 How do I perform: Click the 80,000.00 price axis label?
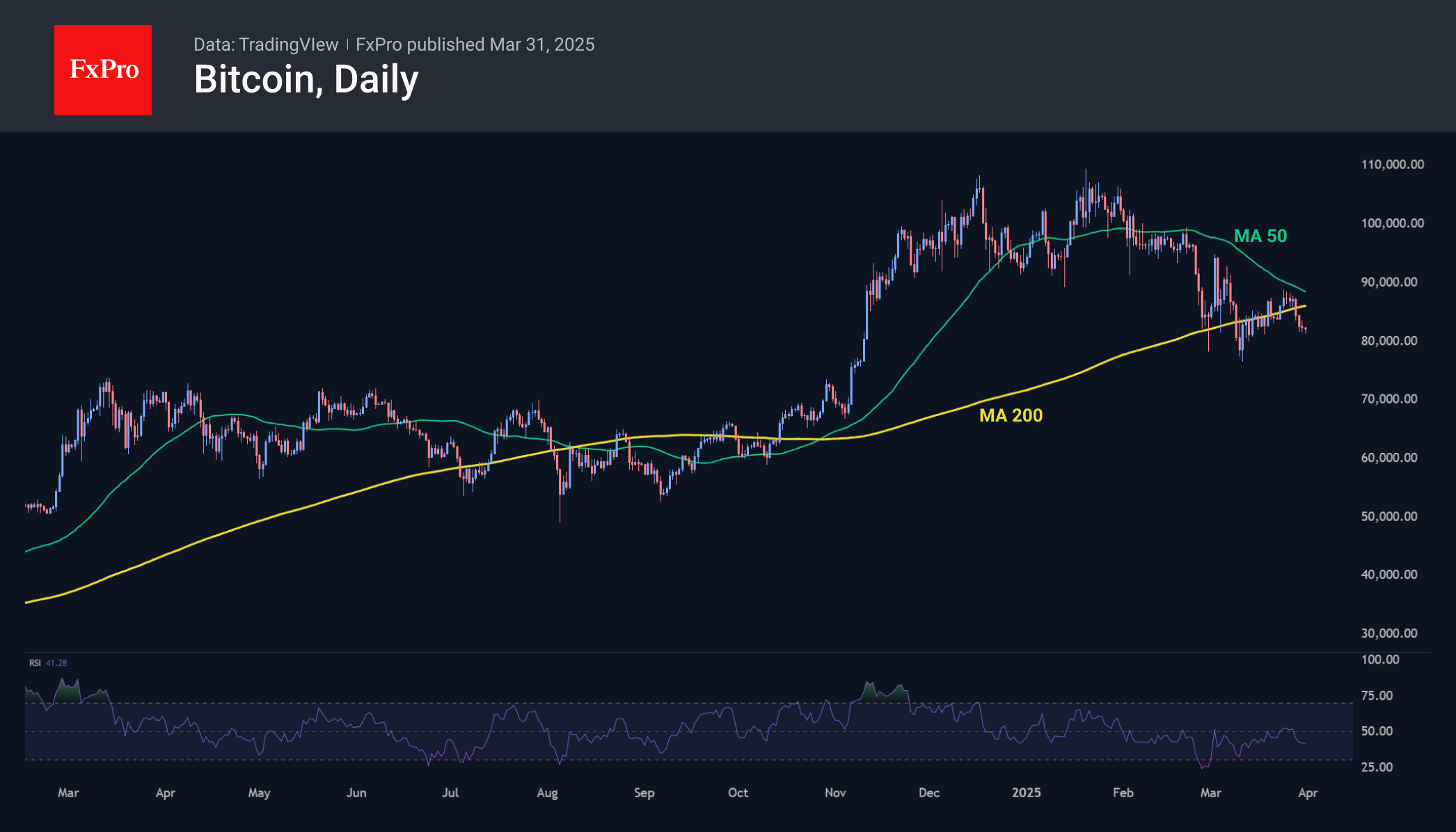click(x=1389, y=341)
